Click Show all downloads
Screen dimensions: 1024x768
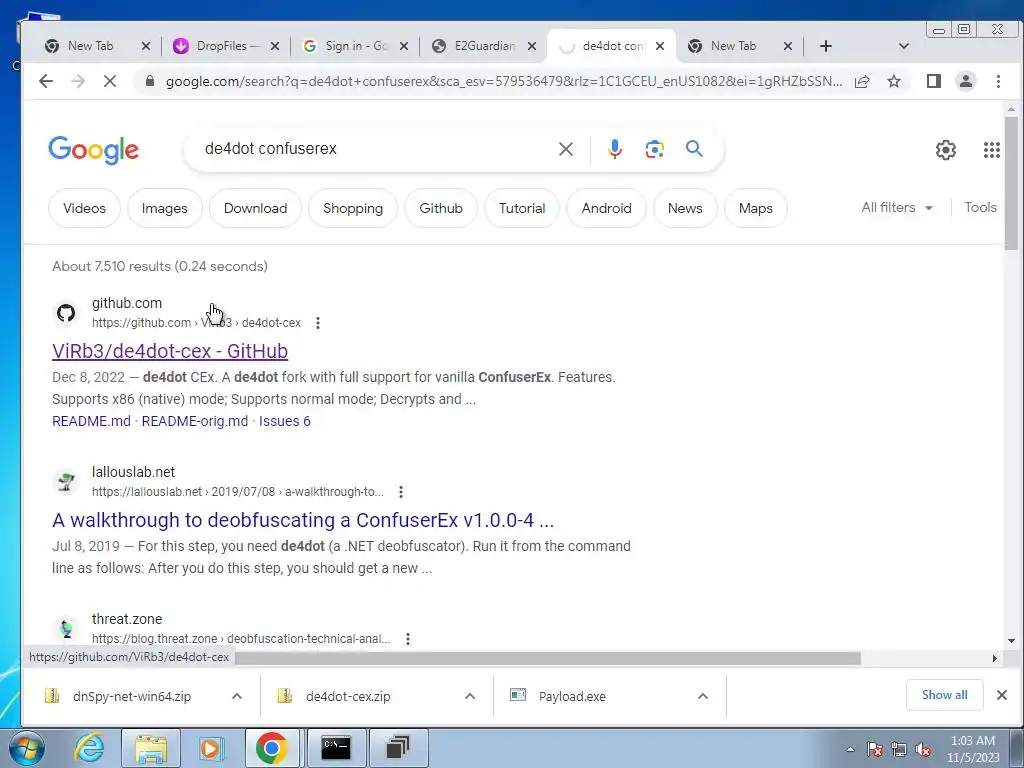[944, 695]
